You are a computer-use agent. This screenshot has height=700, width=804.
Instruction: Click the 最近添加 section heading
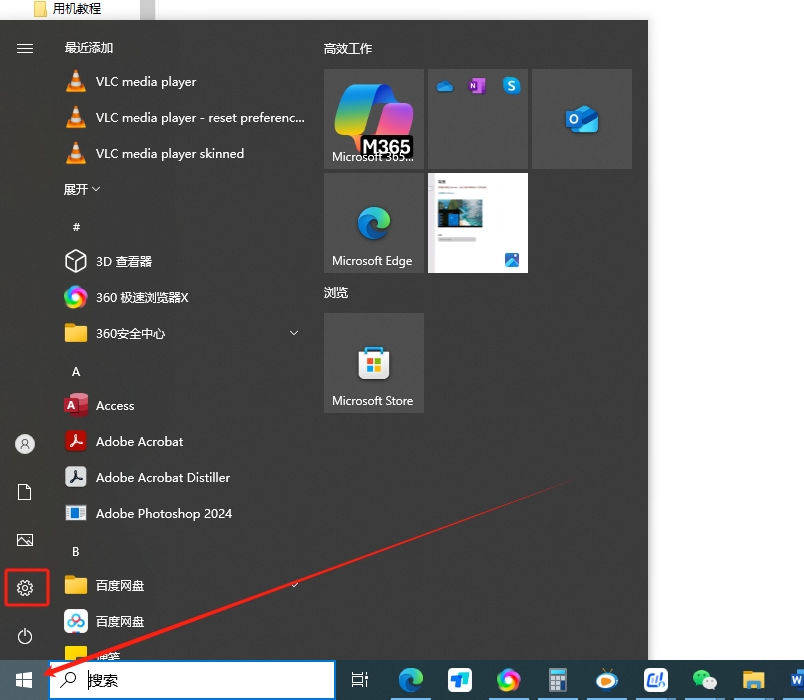(89, 48)
